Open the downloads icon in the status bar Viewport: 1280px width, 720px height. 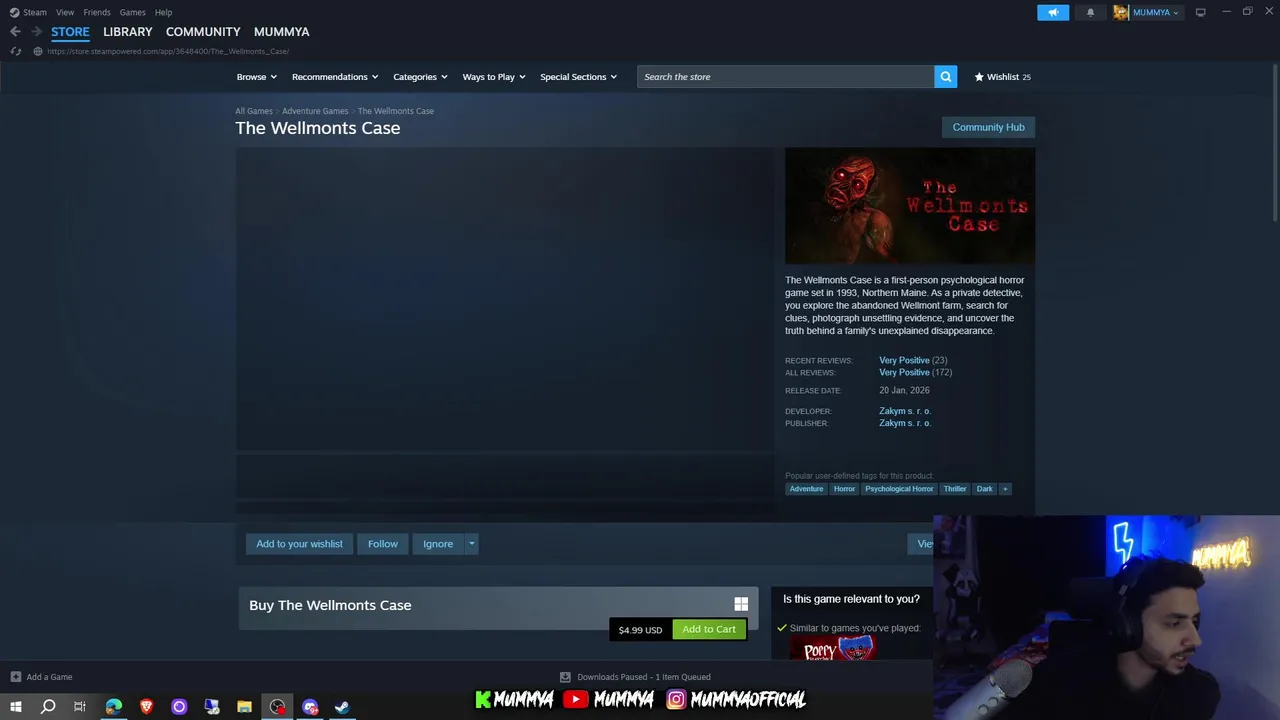tap(565, 677)
